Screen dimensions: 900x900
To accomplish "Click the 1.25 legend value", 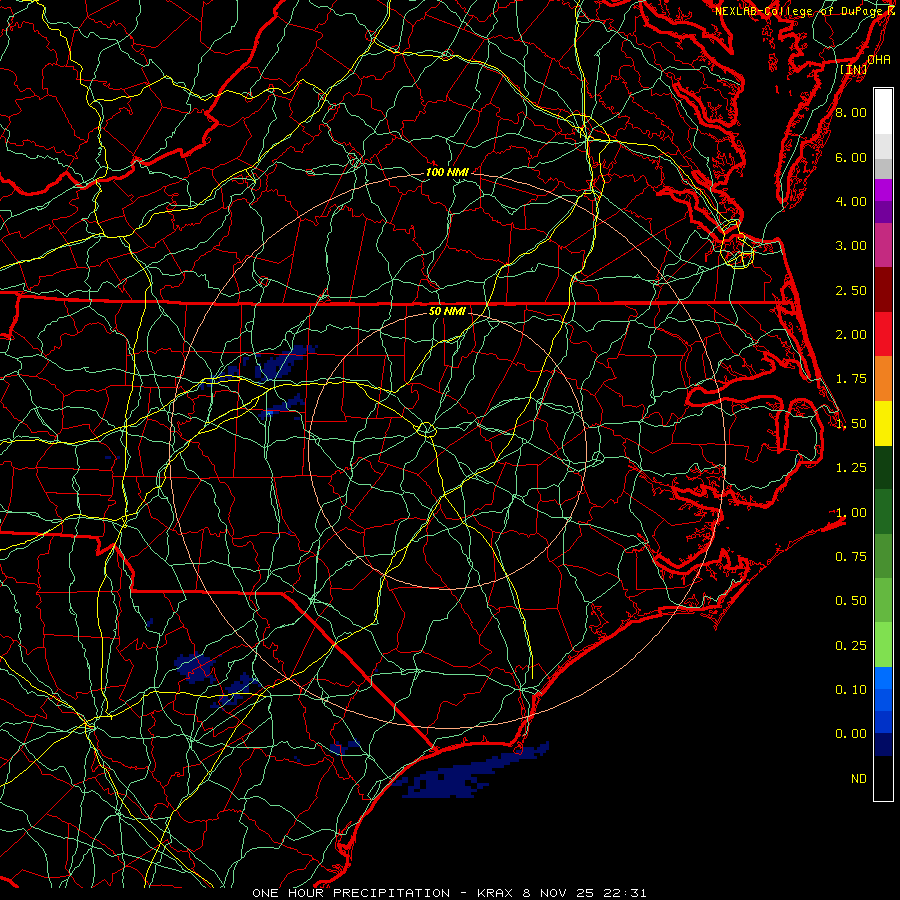I will (x=851, y=468).
